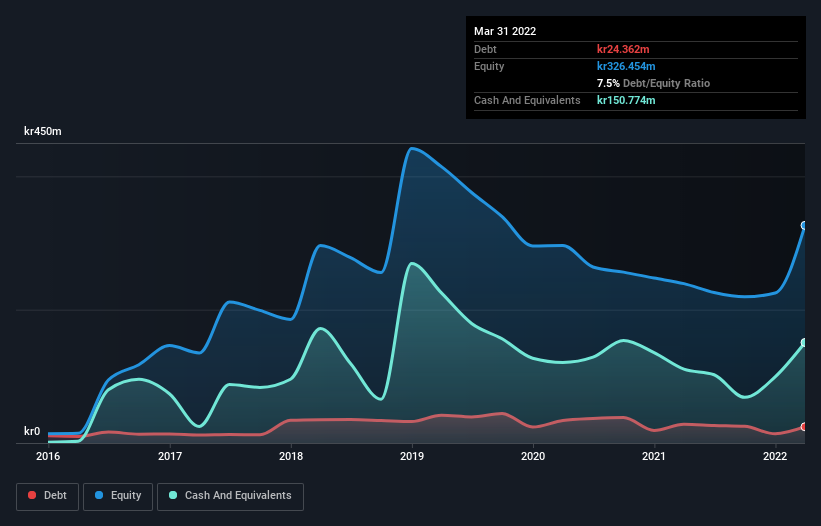Click the 2019 x-axis label
The width and height of the screenshot is (821, 526).
pyautogui.click(x=412, y=456)
